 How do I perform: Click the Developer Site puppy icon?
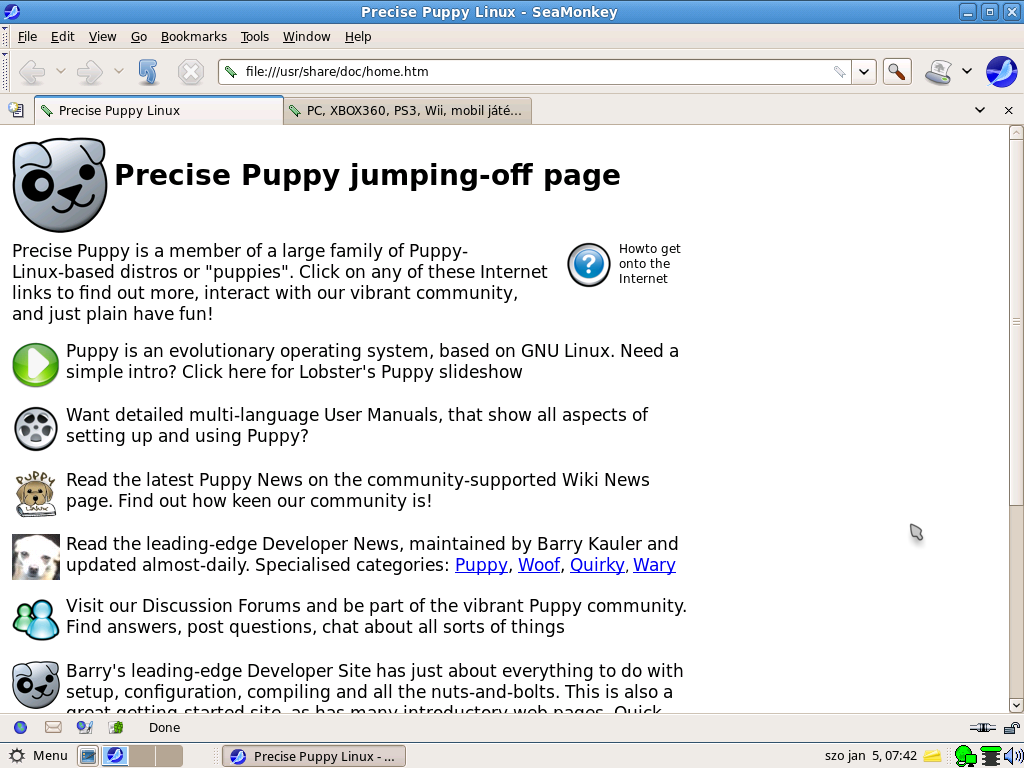coord(36,684)
